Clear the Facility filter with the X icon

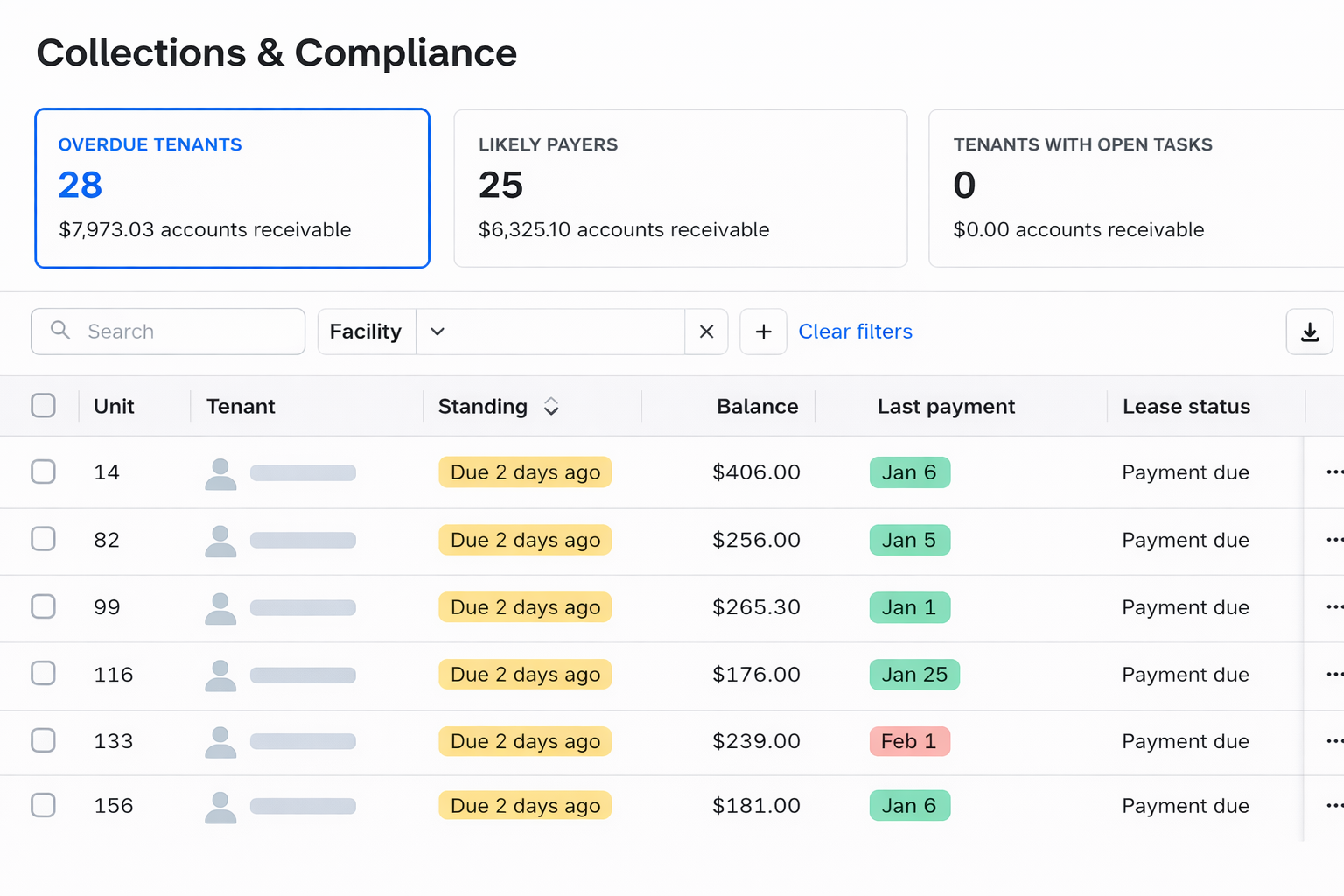point(706,332)
